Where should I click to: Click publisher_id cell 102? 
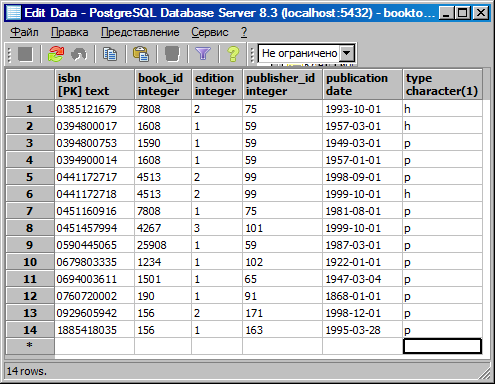(x=283, y=262)
